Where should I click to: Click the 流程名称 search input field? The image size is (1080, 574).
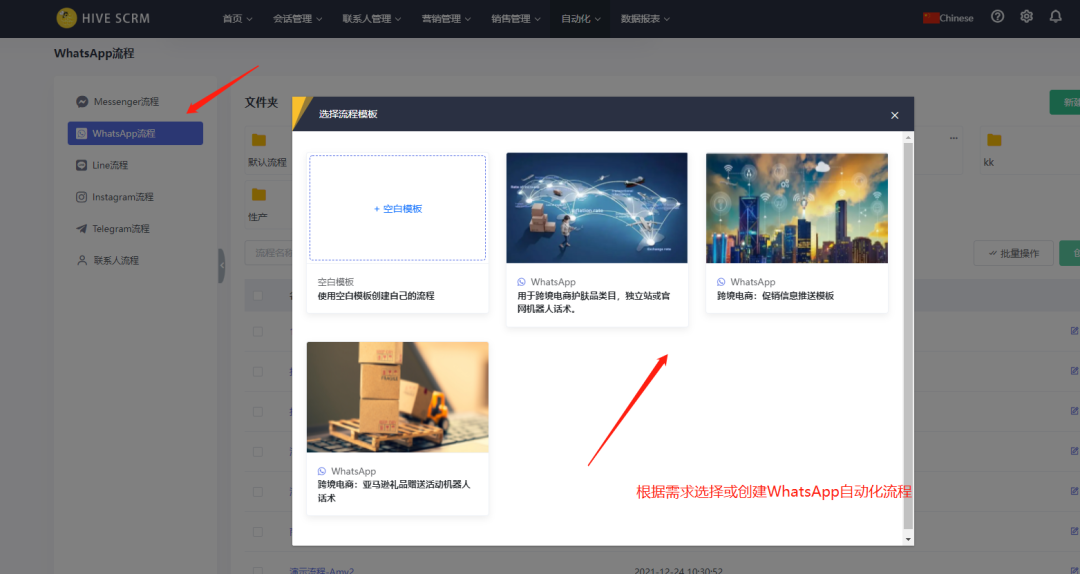pos(269,253)
